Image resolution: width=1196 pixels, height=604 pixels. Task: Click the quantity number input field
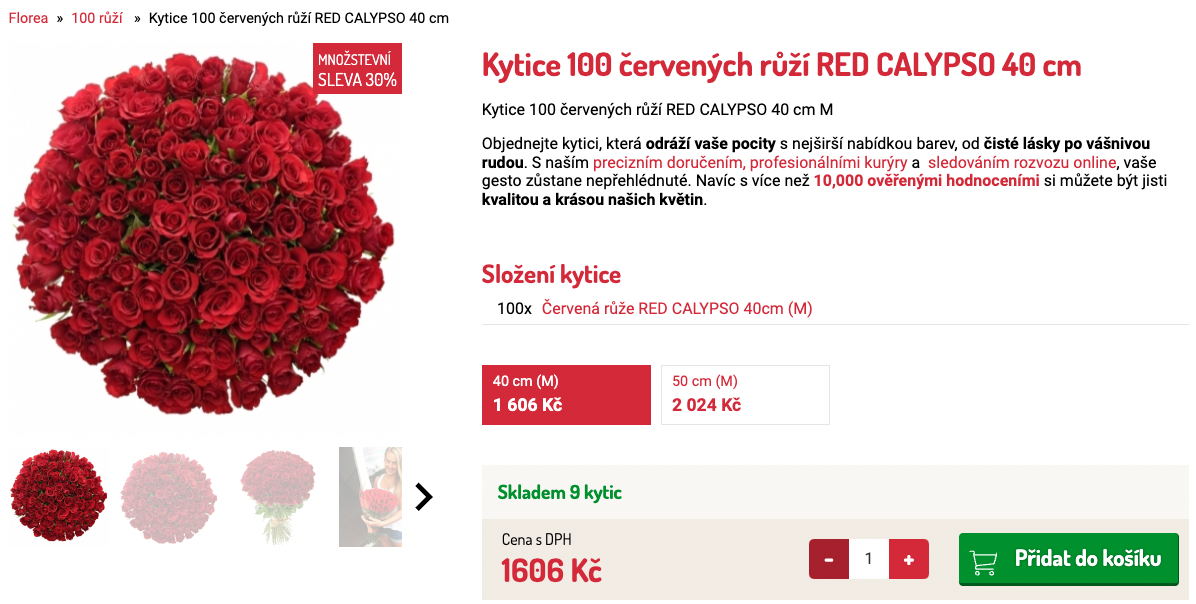(x=868, y=559)
